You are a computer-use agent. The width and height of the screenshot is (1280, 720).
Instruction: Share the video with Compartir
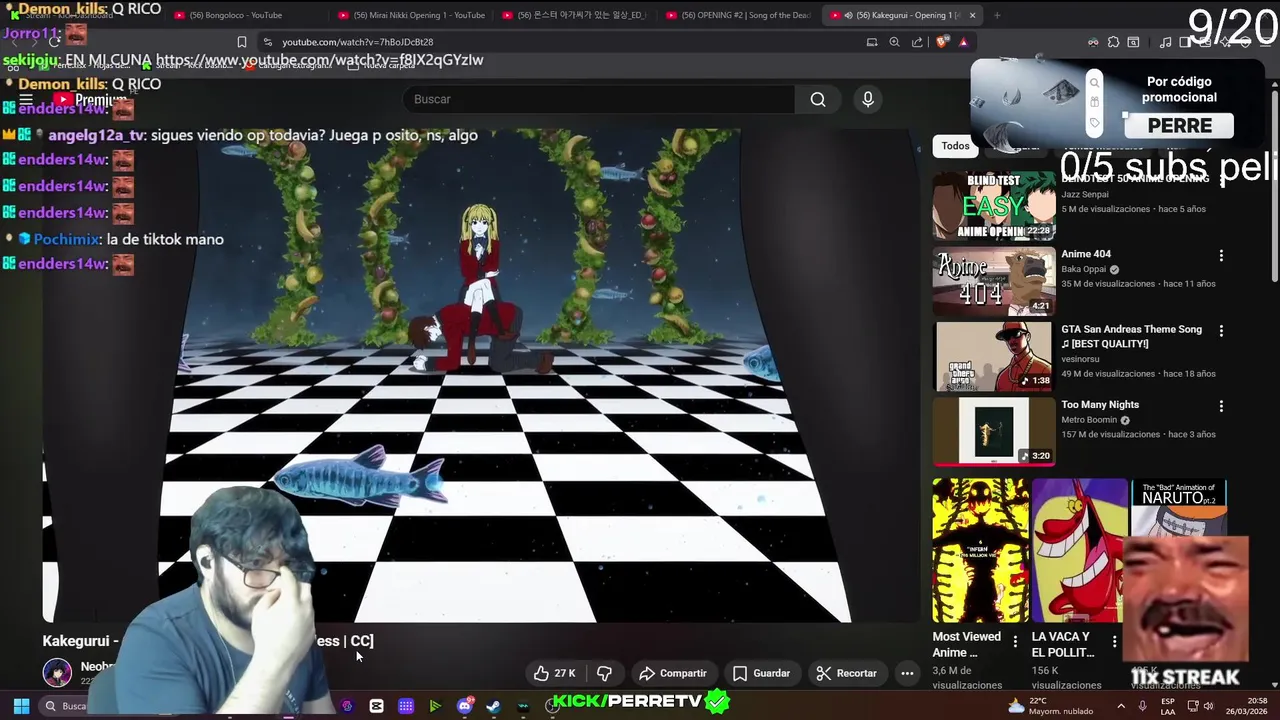(x=672, y=673)
